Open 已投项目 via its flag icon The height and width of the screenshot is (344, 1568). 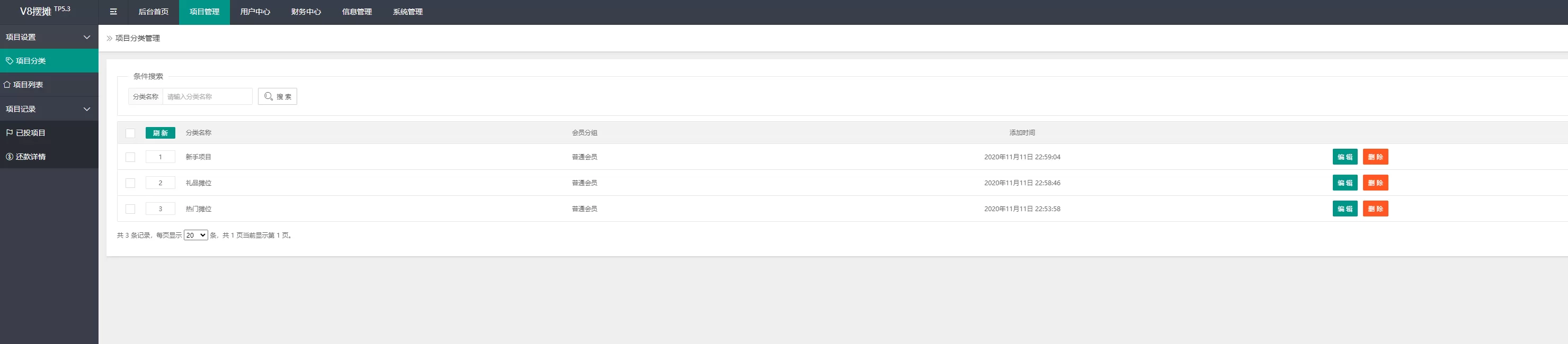9,132
